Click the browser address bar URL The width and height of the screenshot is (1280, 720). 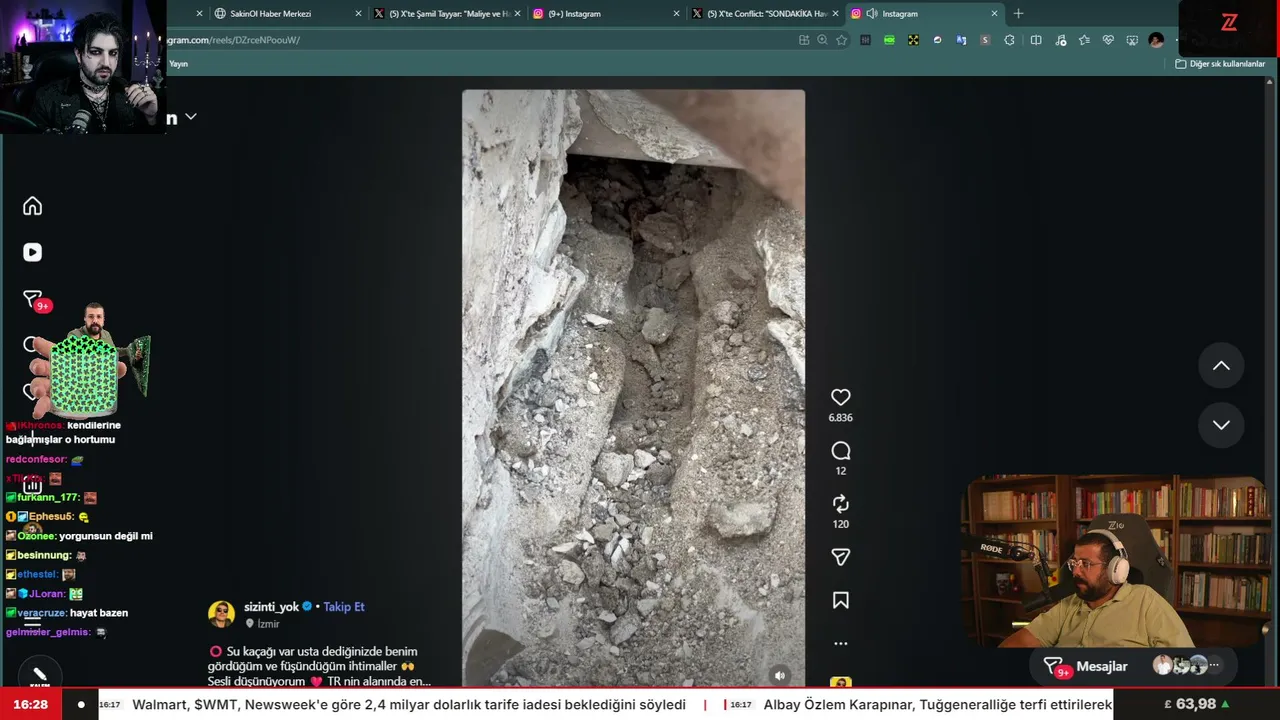coord(233,40)
